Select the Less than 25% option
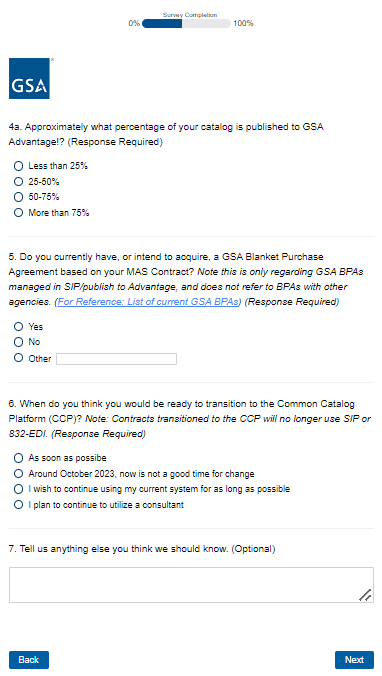Screen dimensions: 382x676 tap(18, 166)
